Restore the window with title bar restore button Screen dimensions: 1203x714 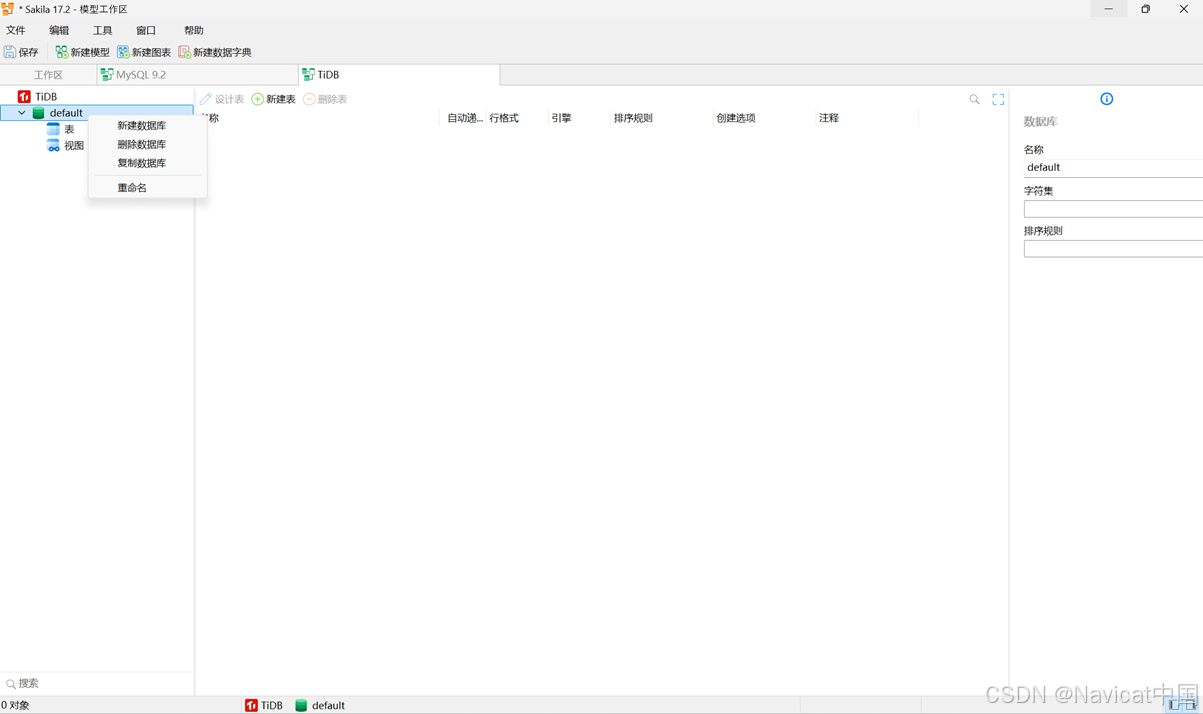(1145, 9)
